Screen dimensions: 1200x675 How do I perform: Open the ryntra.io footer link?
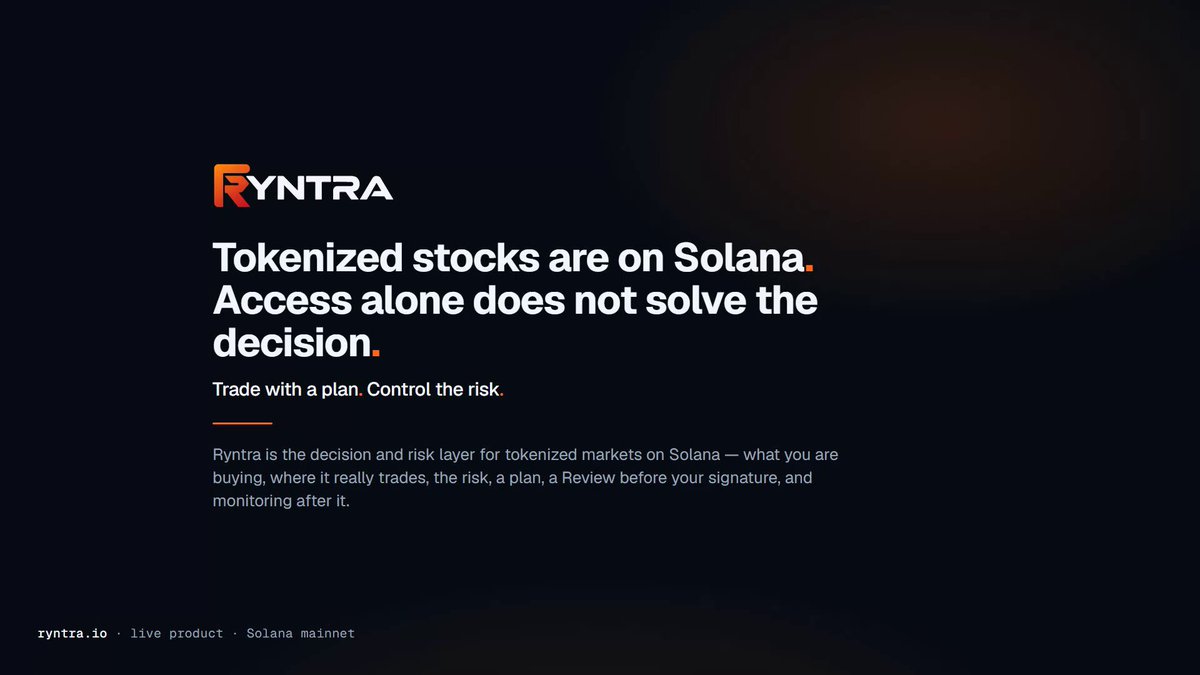click(71, 633)
